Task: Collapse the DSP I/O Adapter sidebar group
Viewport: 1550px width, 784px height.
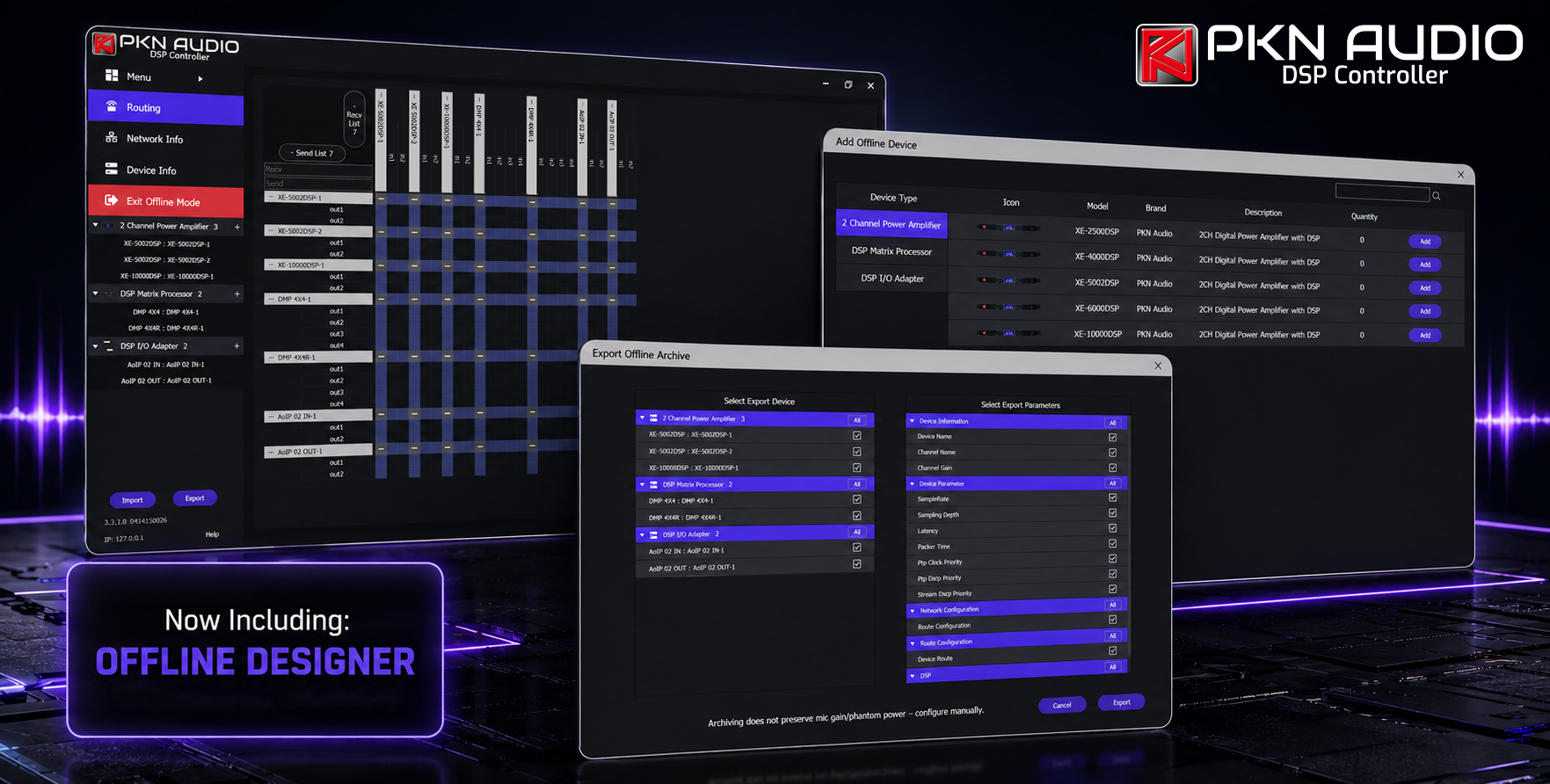Action: click(96, 346)
